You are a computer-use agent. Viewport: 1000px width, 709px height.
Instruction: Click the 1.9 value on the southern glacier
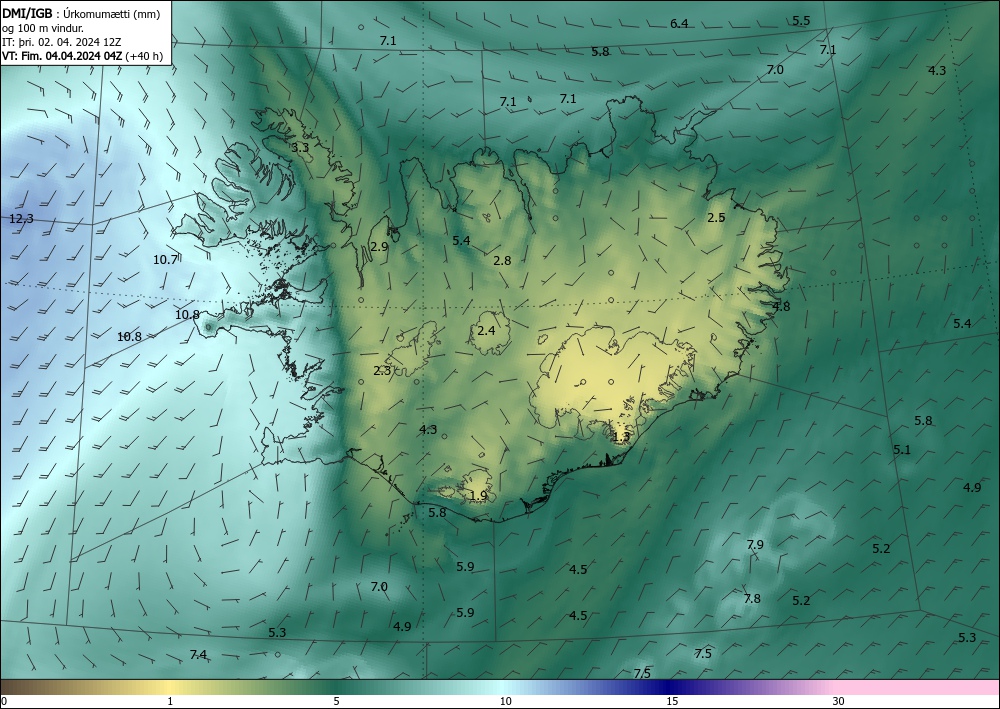[478, 496]
